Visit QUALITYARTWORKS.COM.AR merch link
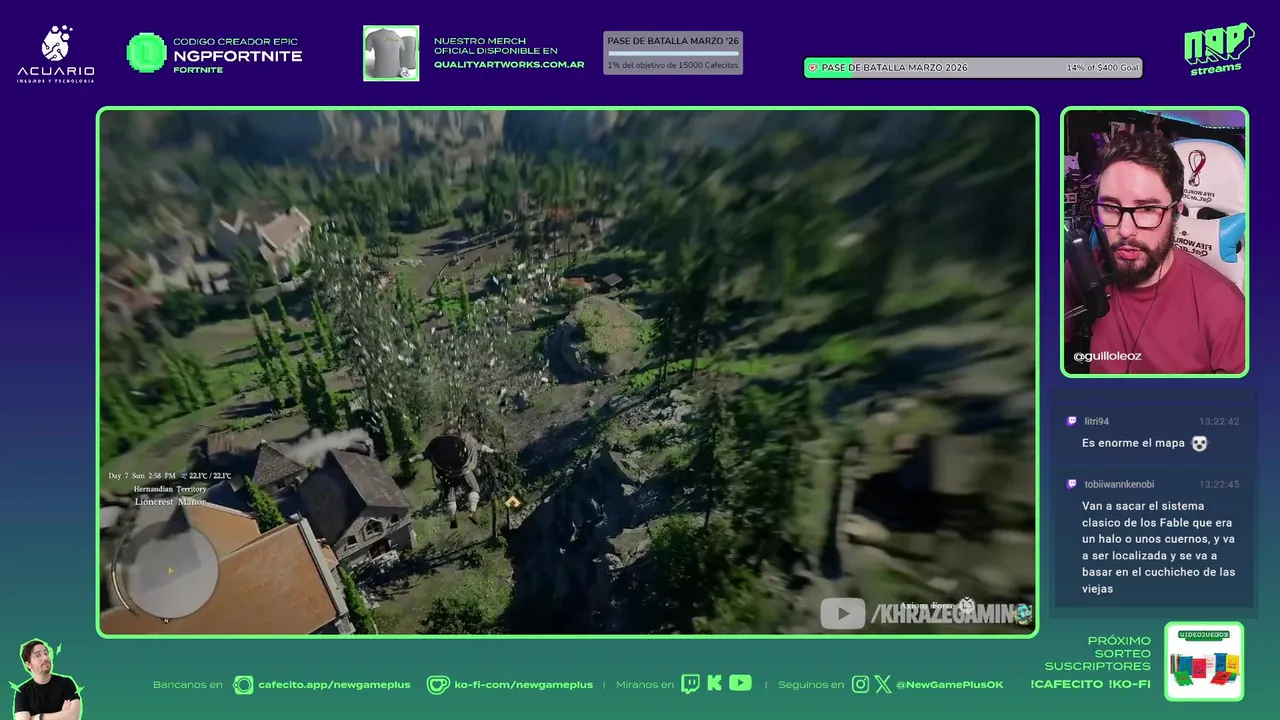 pyautogui.click(x=509, y=65)
